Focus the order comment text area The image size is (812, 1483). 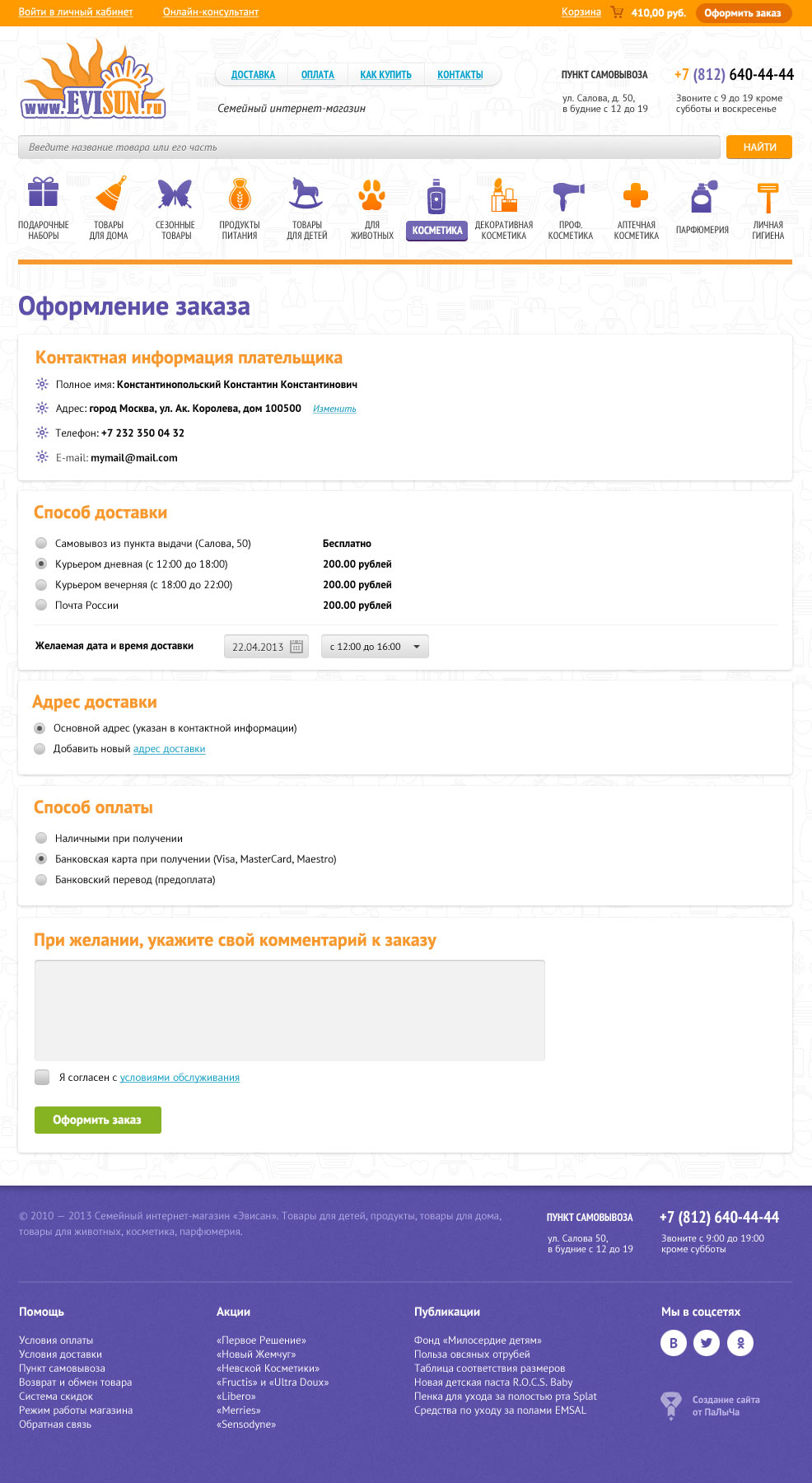tap(289, 1010)
